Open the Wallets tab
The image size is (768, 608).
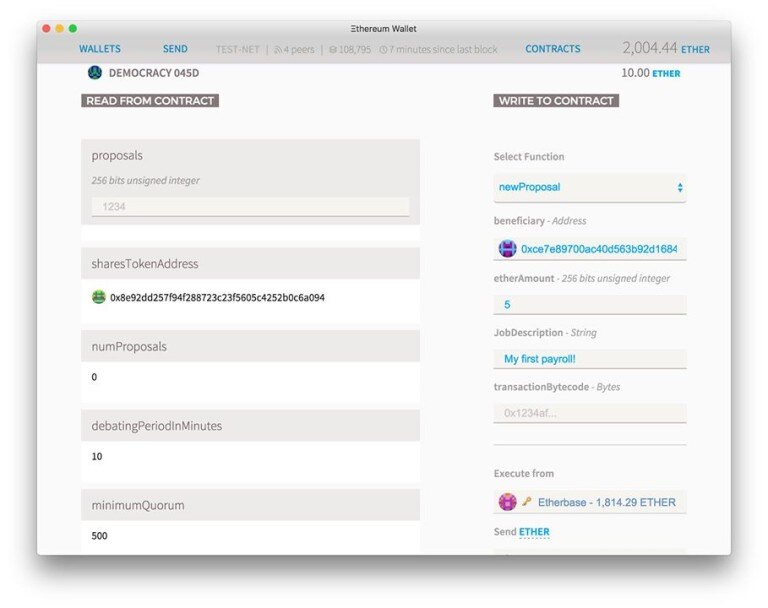coord(100,49)
